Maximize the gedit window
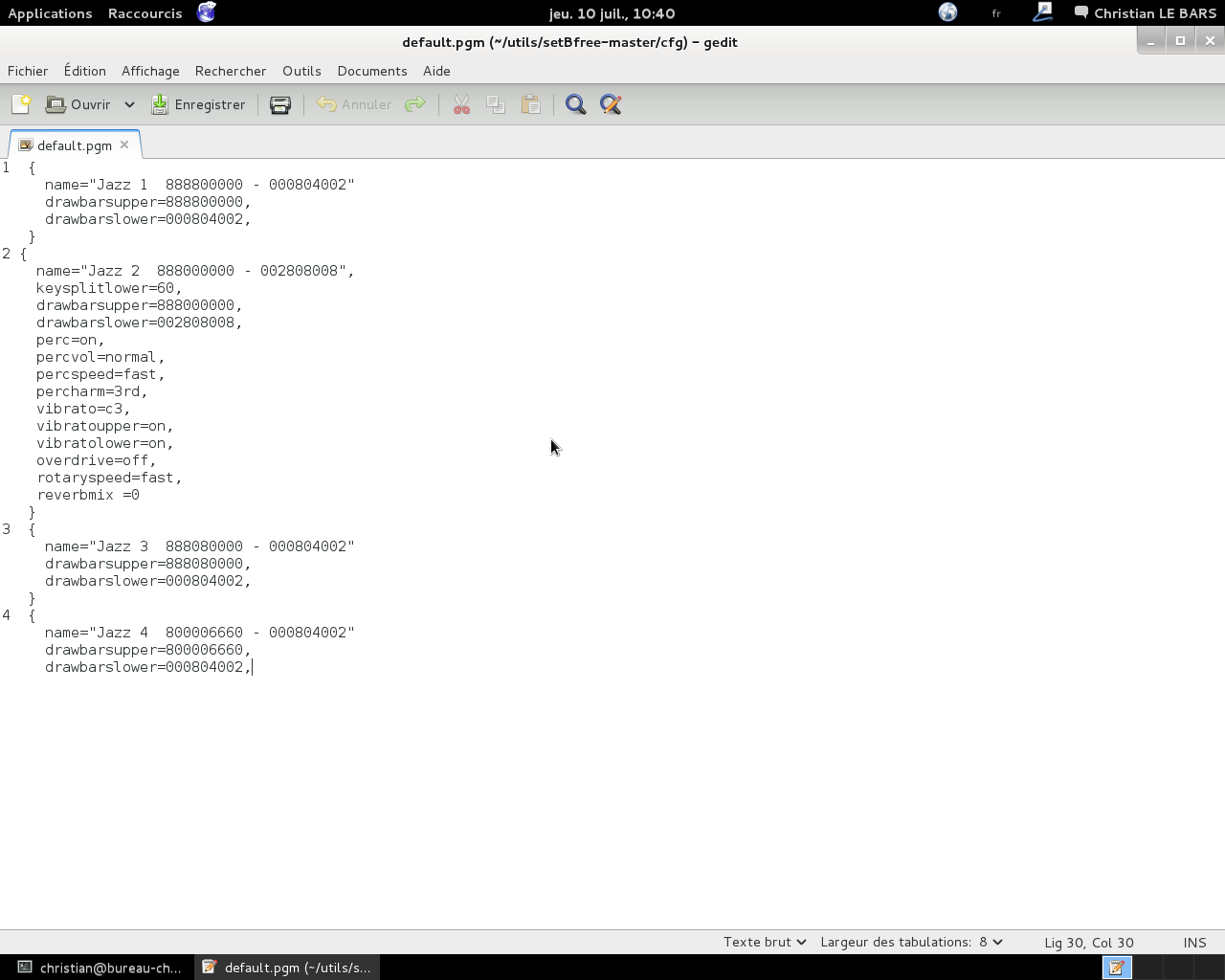This screenshot has height=980, width=1225. click(1180, 41)
